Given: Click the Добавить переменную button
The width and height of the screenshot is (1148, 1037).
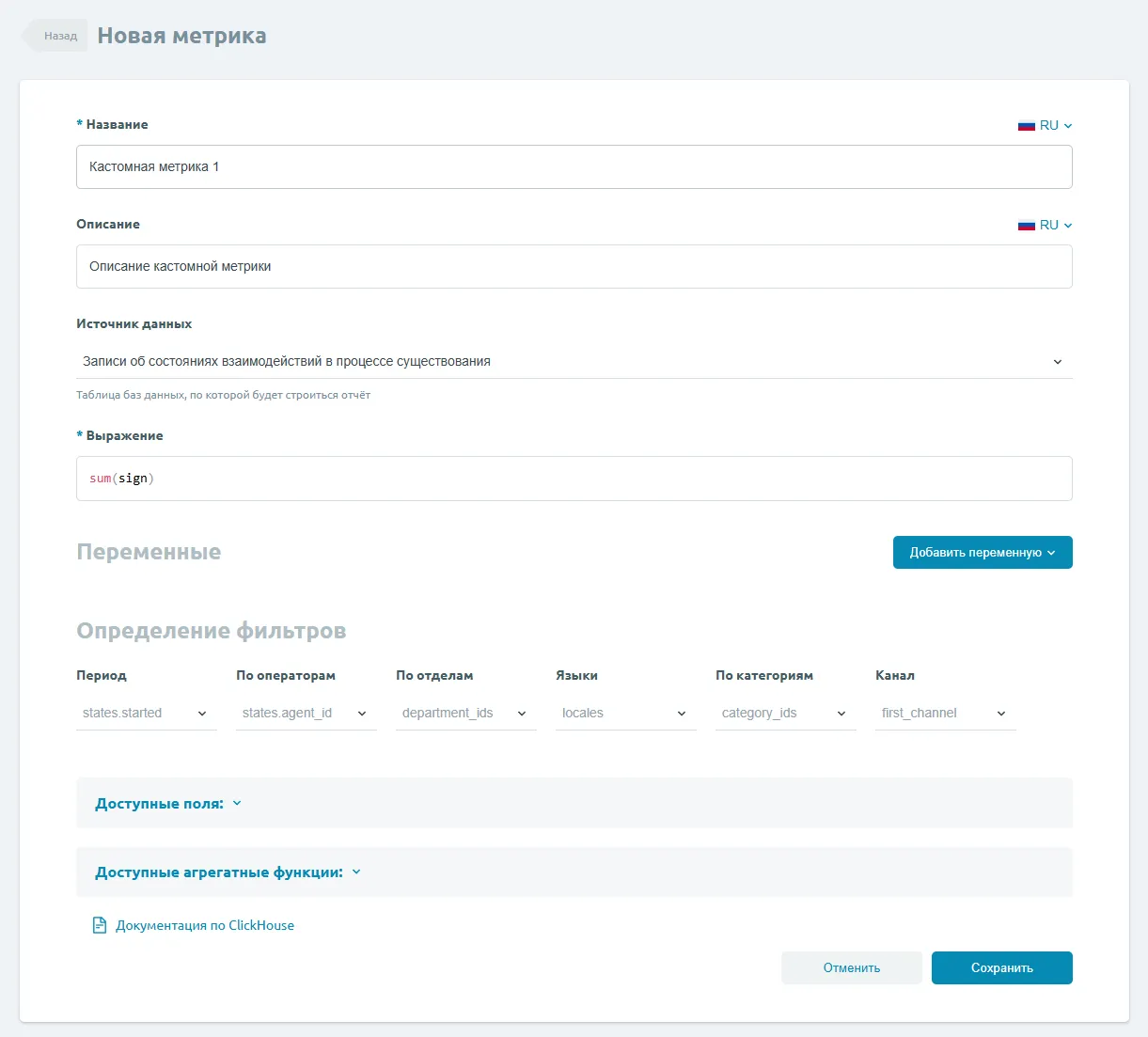Looking at the screenshot, I should (x=982, y=553).
